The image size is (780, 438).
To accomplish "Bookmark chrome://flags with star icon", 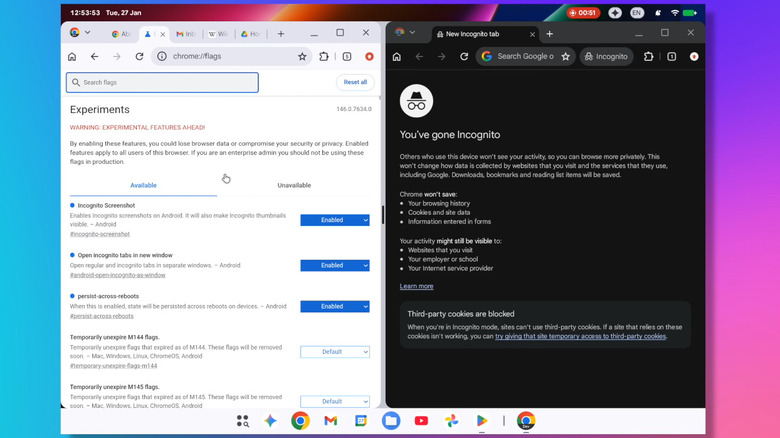I will (302, 57).
